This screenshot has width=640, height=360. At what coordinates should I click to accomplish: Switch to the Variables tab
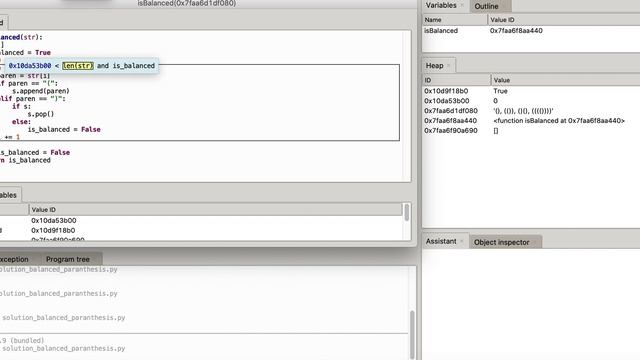tap(441, 5)
